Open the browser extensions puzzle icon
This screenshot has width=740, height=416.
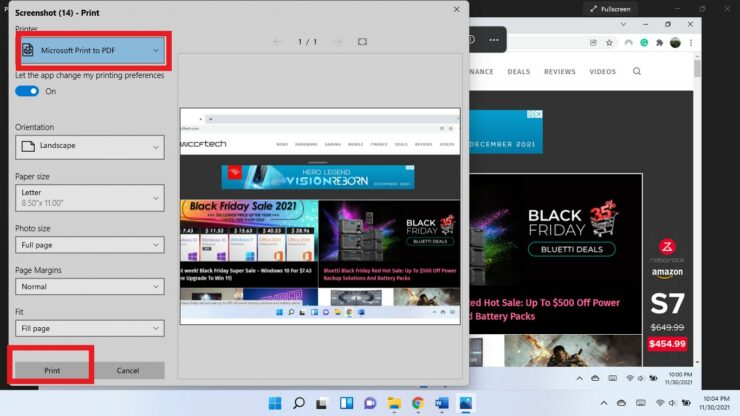659,42
